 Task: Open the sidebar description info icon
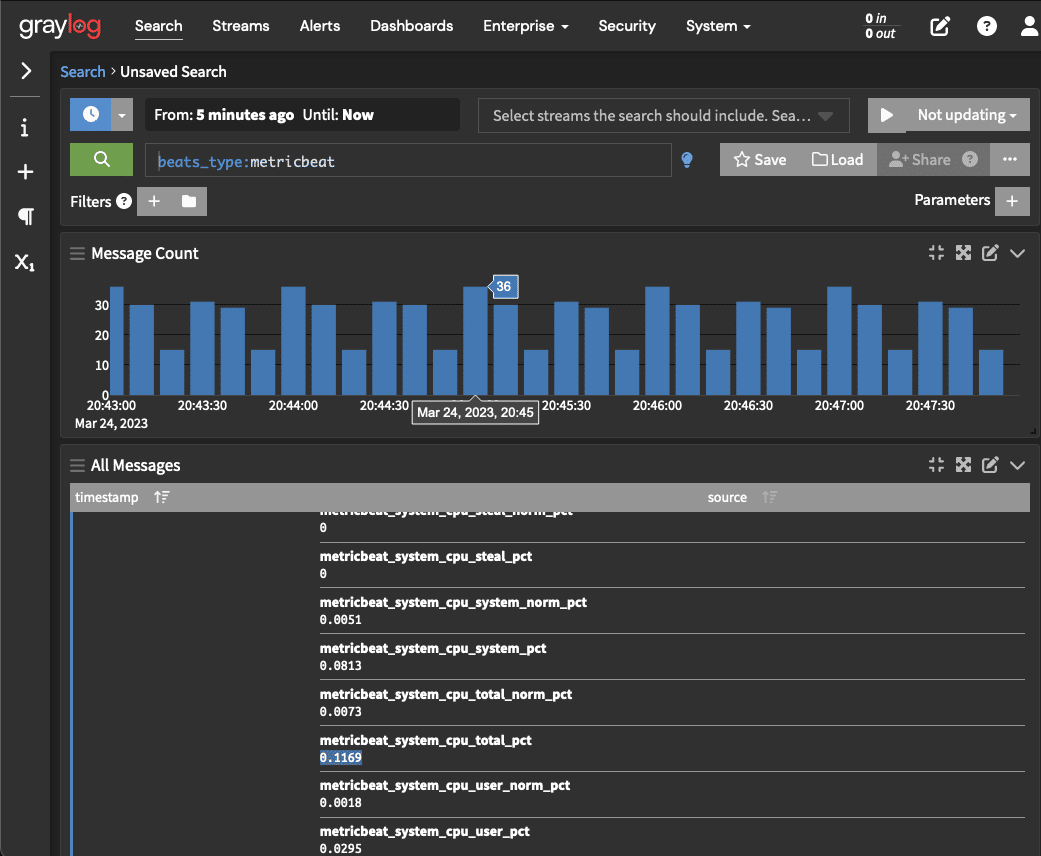(25, 128)
